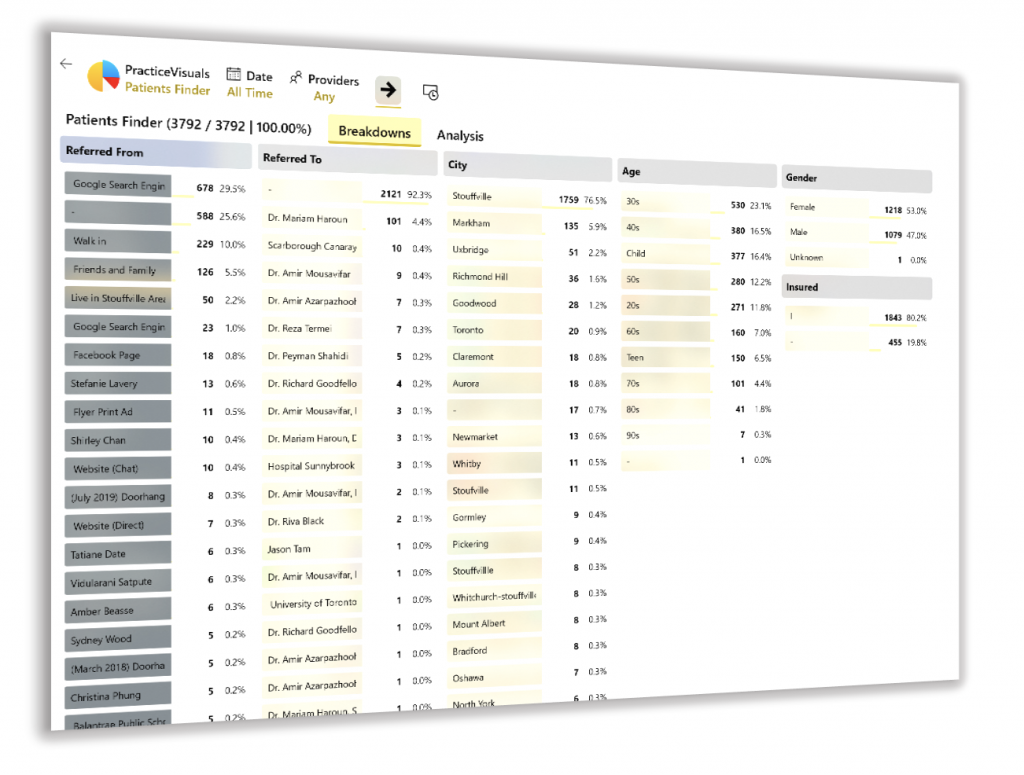Open the history clock icon
Image resolution: width=1024 pixels, height=775 pixels.
pos(431,92)
